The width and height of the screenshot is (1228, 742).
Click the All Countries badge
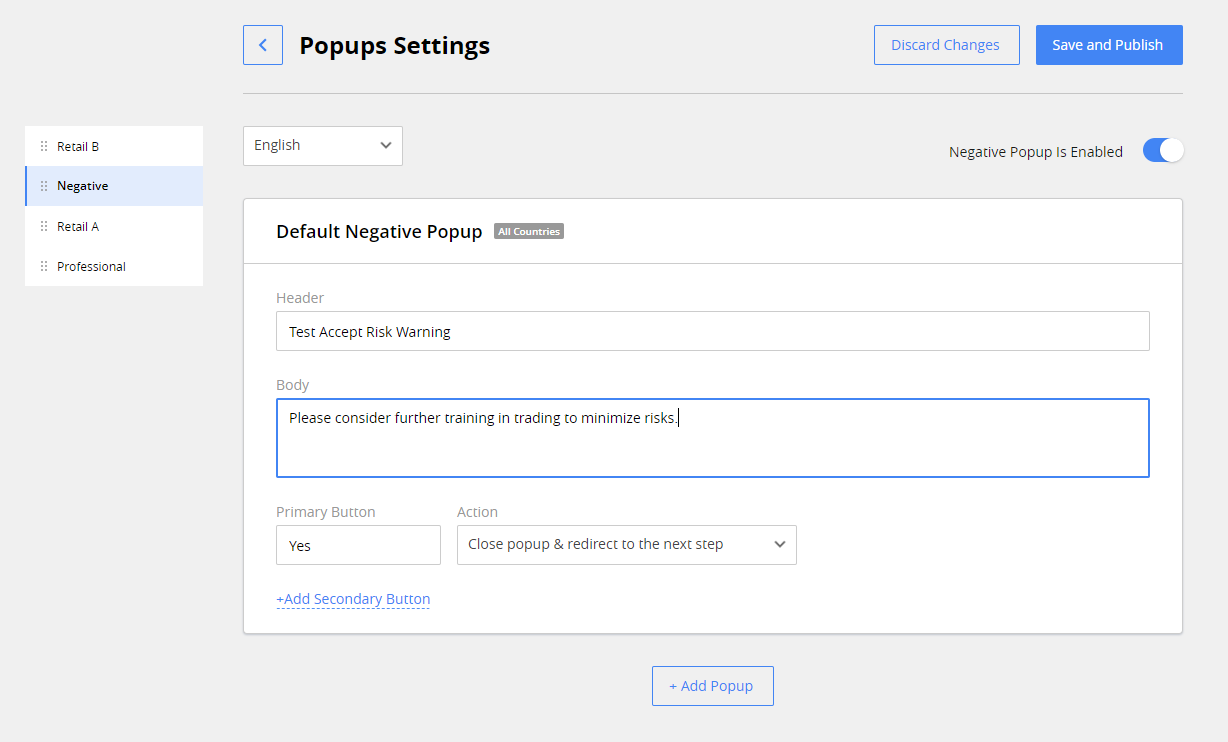click(528, 231)
